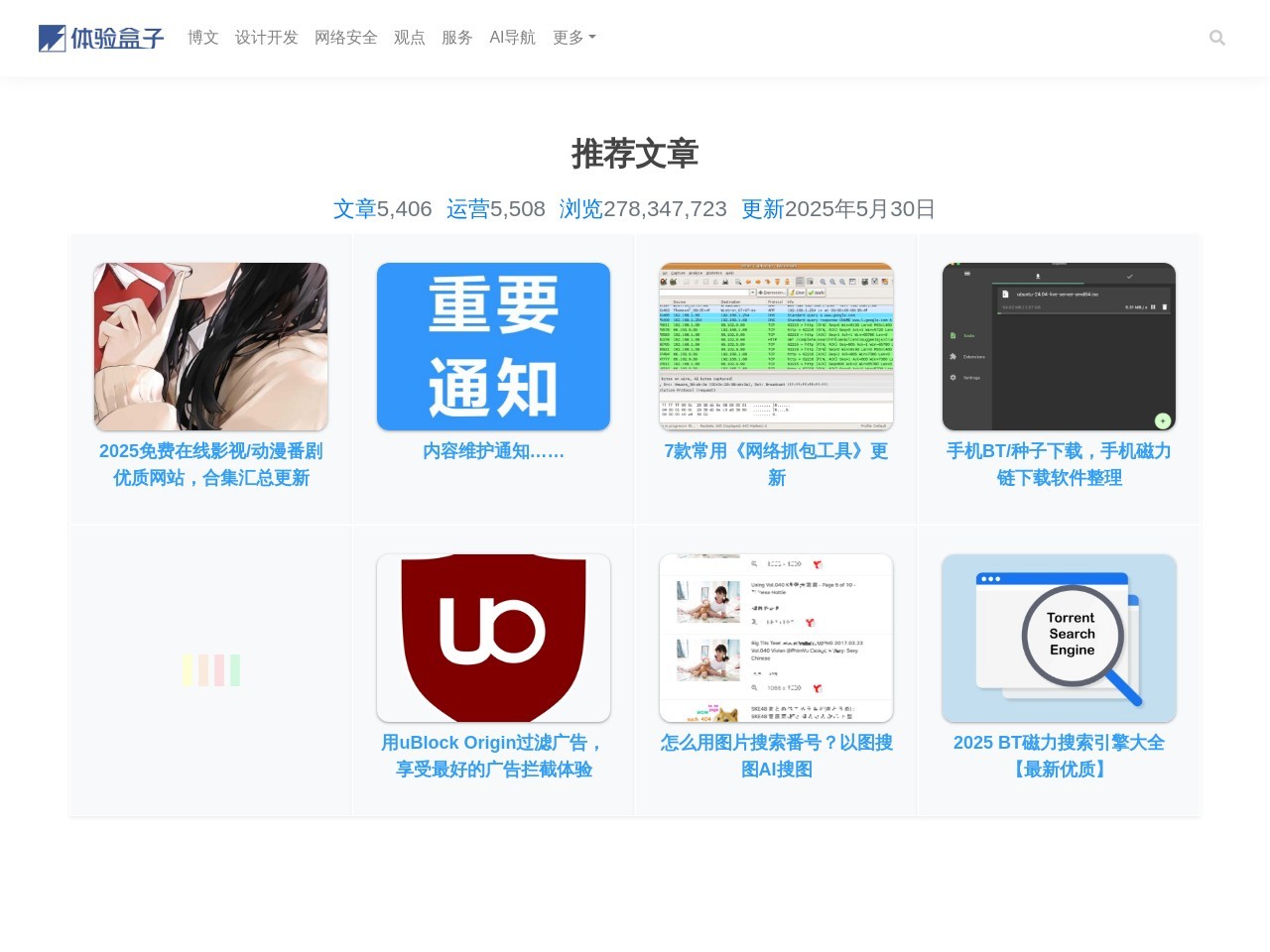This screenshot has height=952, width=1270.
Task: Open article 用uBlock Origin过滤广告
Action: [493, 756]
